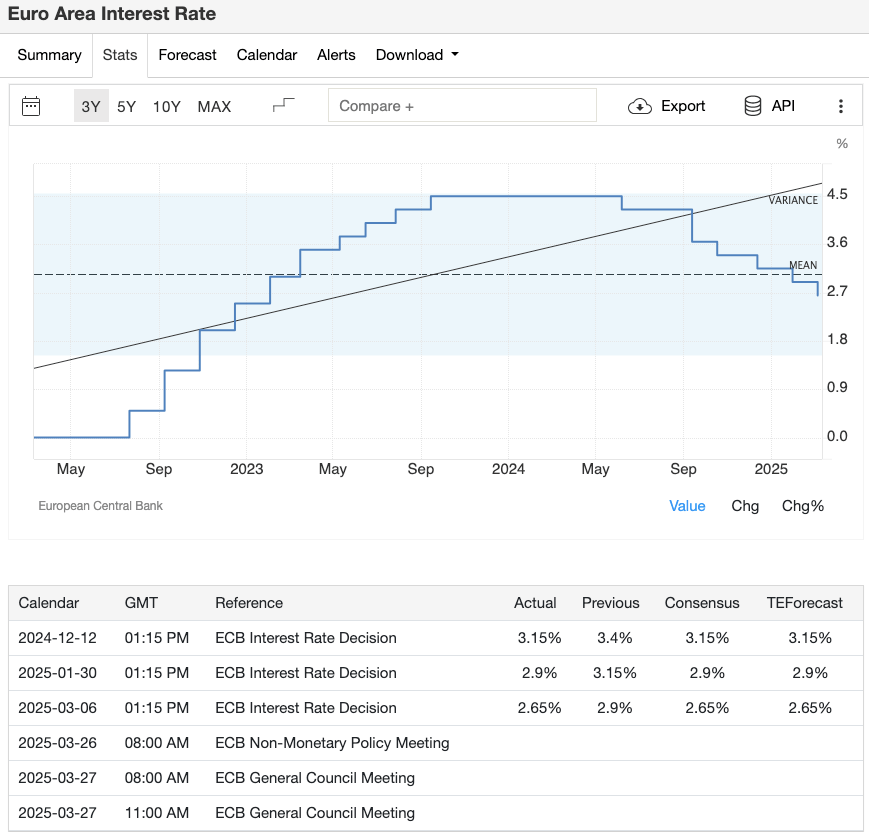The image size is (869, 832).
Task: Select the Value chart display option
Action: pyautogui.click(x=687, y=506)
